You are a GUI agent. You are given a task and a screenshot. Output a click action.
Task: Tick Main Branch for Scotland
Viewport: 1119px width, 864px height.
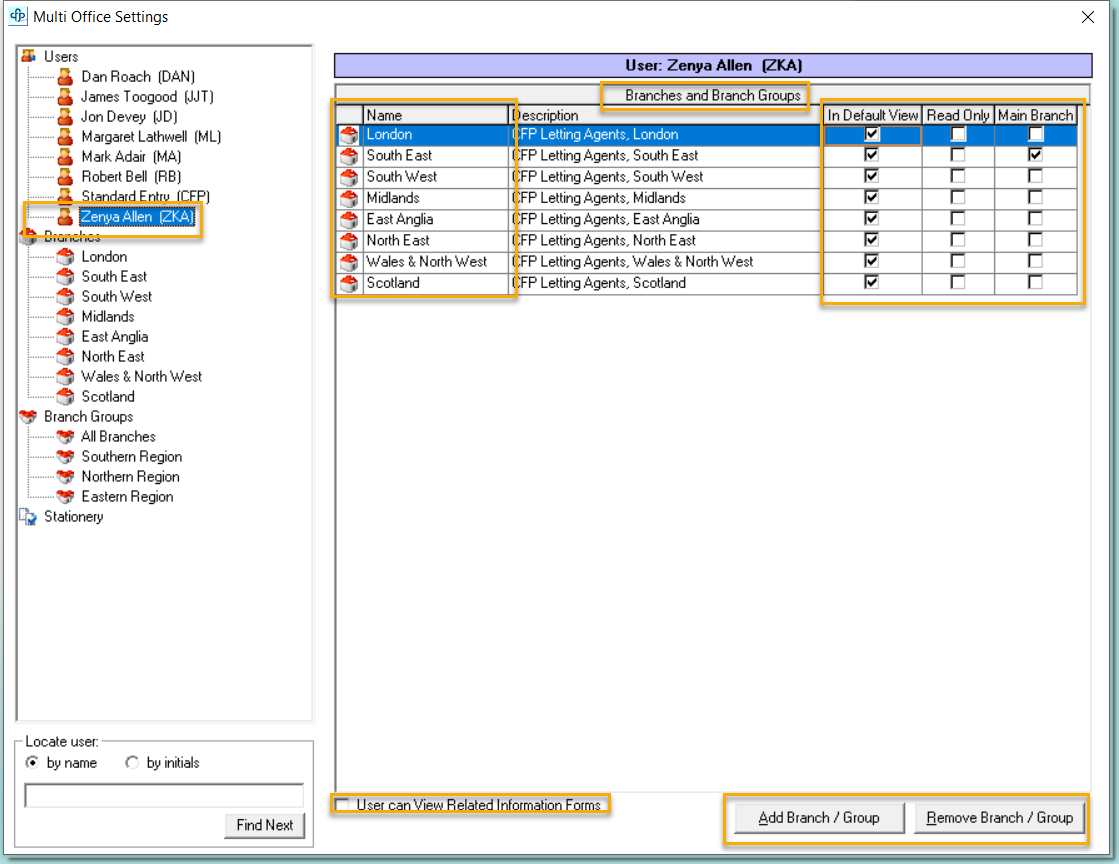1035,283
